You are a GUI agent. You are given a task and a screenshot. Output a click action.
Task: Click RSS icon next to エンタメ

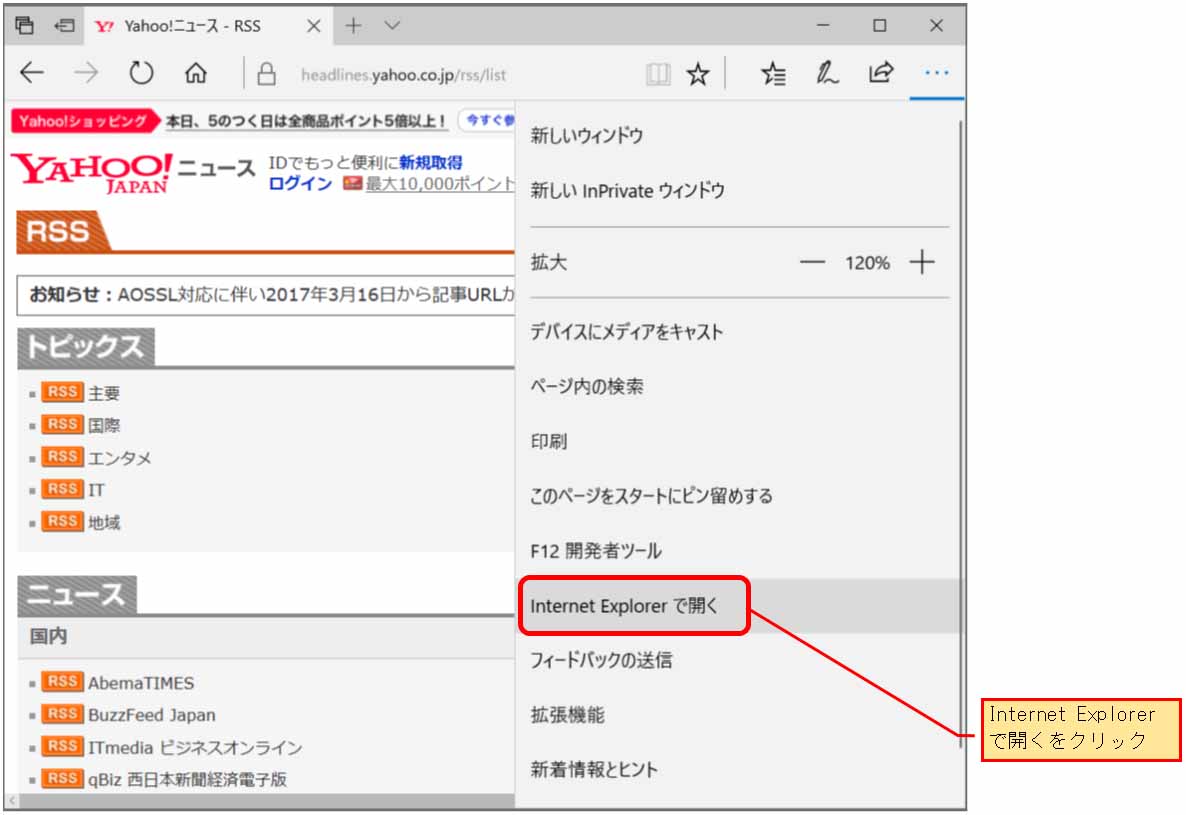click(x=62, y=457)
